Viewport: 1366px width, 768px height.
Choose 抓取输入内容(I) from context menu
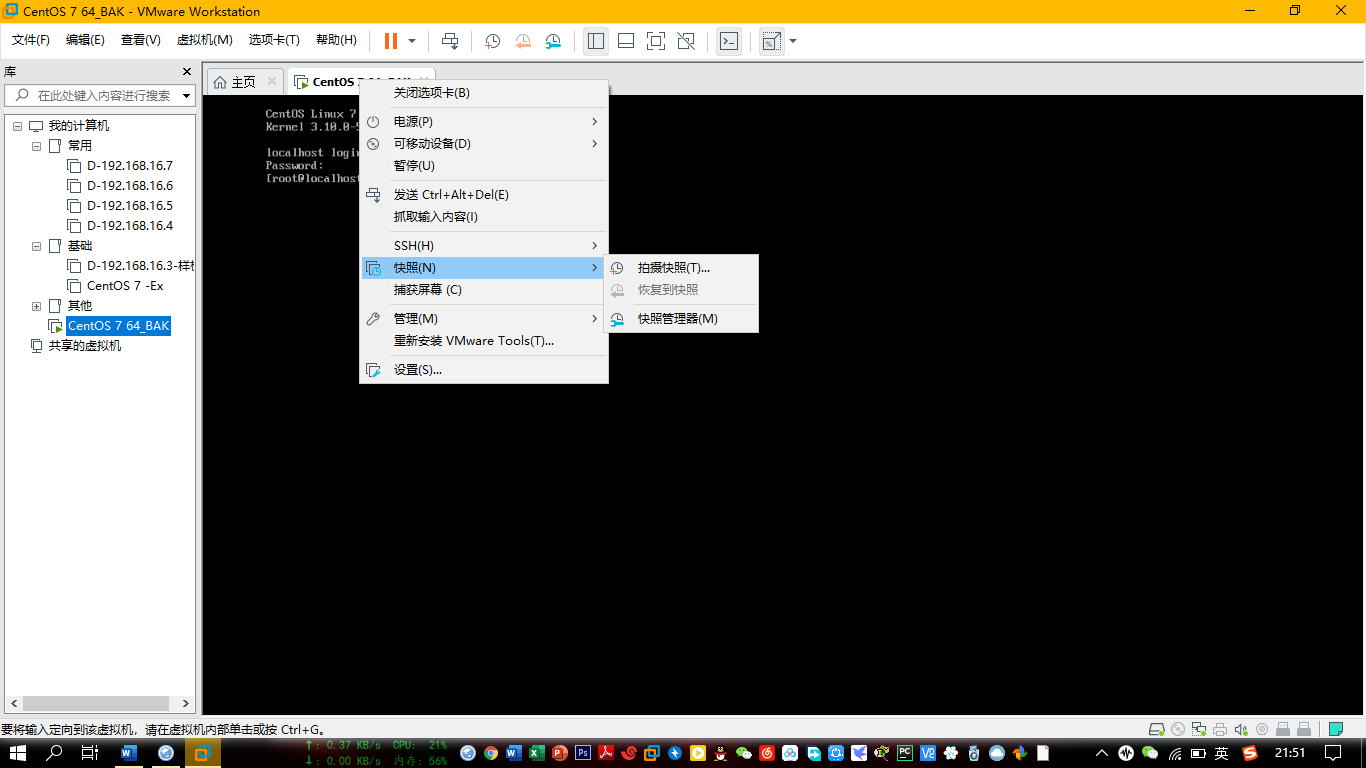[484, 217]
